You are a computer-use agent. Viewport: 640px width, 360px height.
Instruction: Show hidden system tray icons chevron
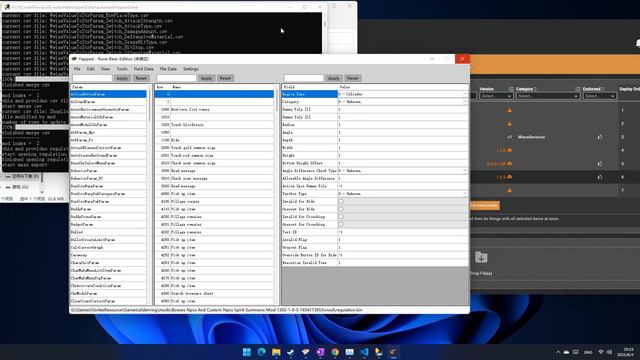point(558,352)
